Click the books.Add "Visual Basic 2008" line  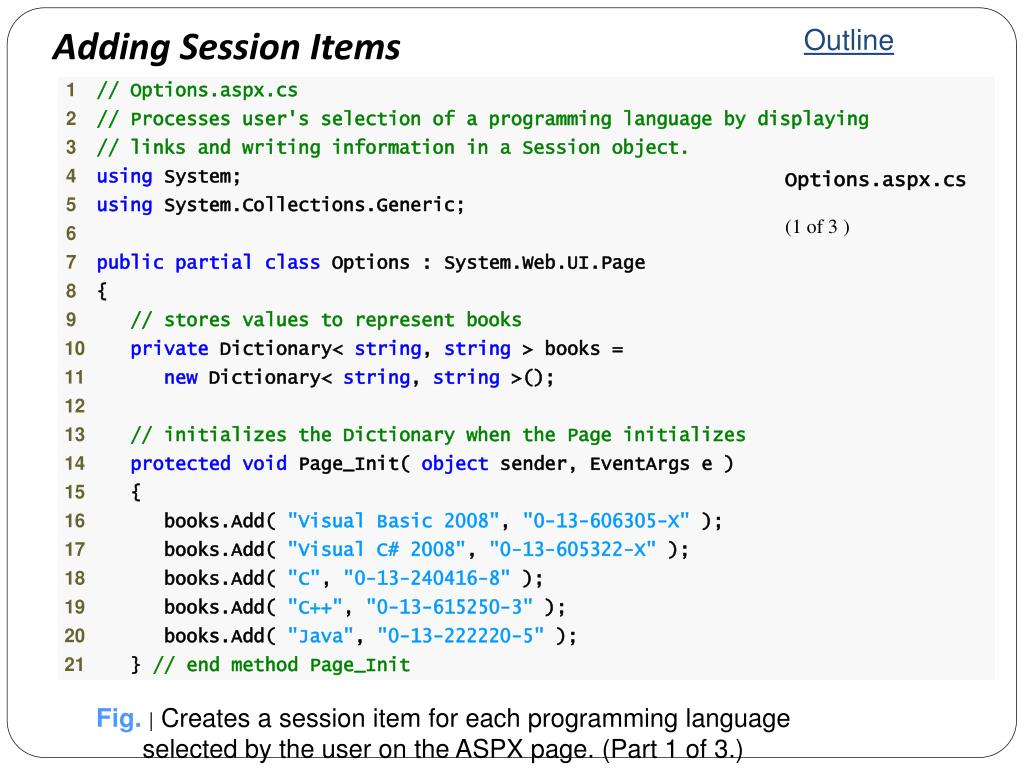pos(443,521)
